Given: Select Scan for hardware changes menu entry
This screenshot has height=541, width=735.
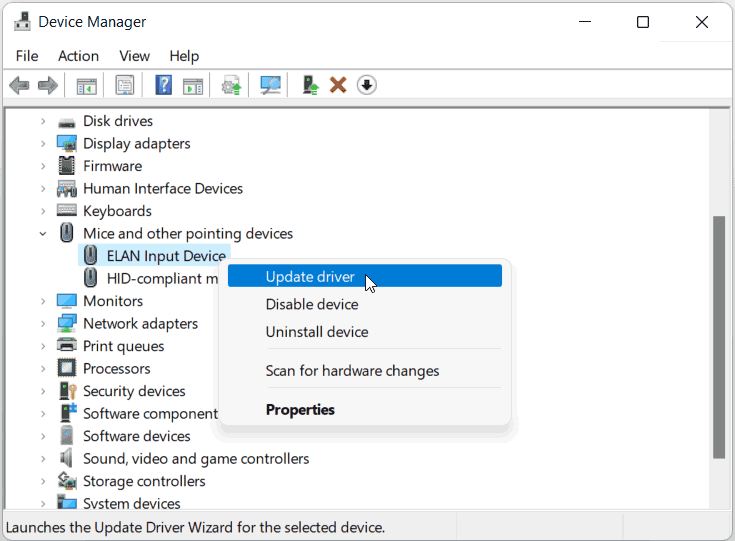Looking at the screenshot, I should point(365,371).
